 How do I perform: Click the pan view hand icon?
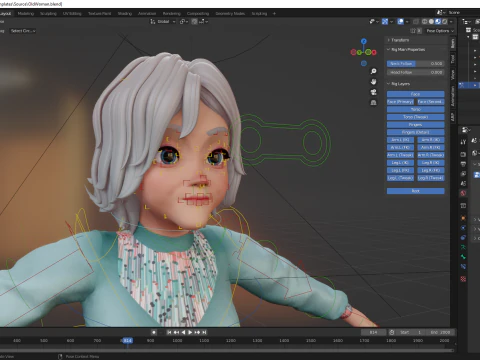[x=374, y=82]
